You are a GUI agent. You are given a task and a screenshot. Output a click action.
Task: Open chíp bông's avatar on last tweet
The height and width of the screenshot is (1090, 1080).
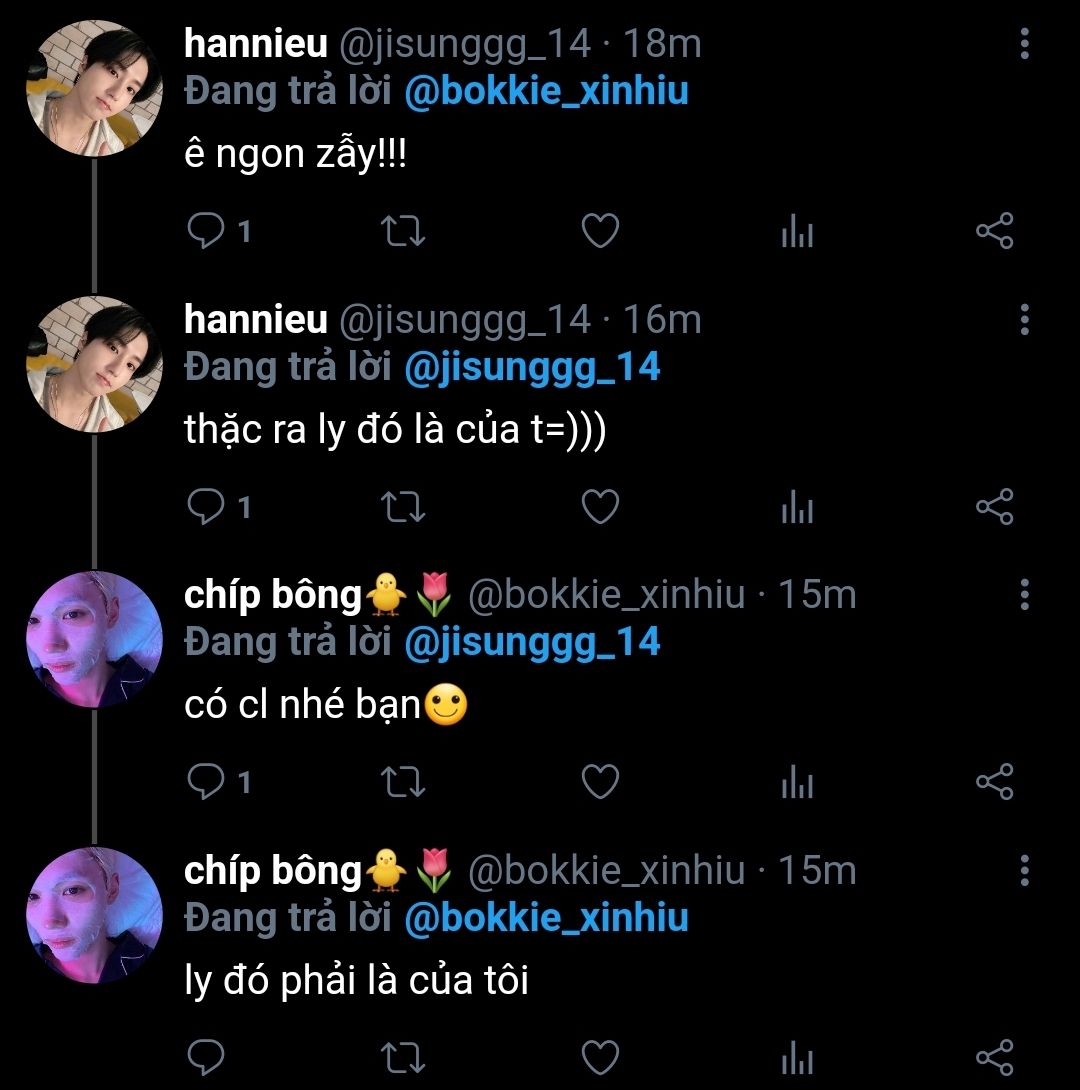(x=93, y=914)
